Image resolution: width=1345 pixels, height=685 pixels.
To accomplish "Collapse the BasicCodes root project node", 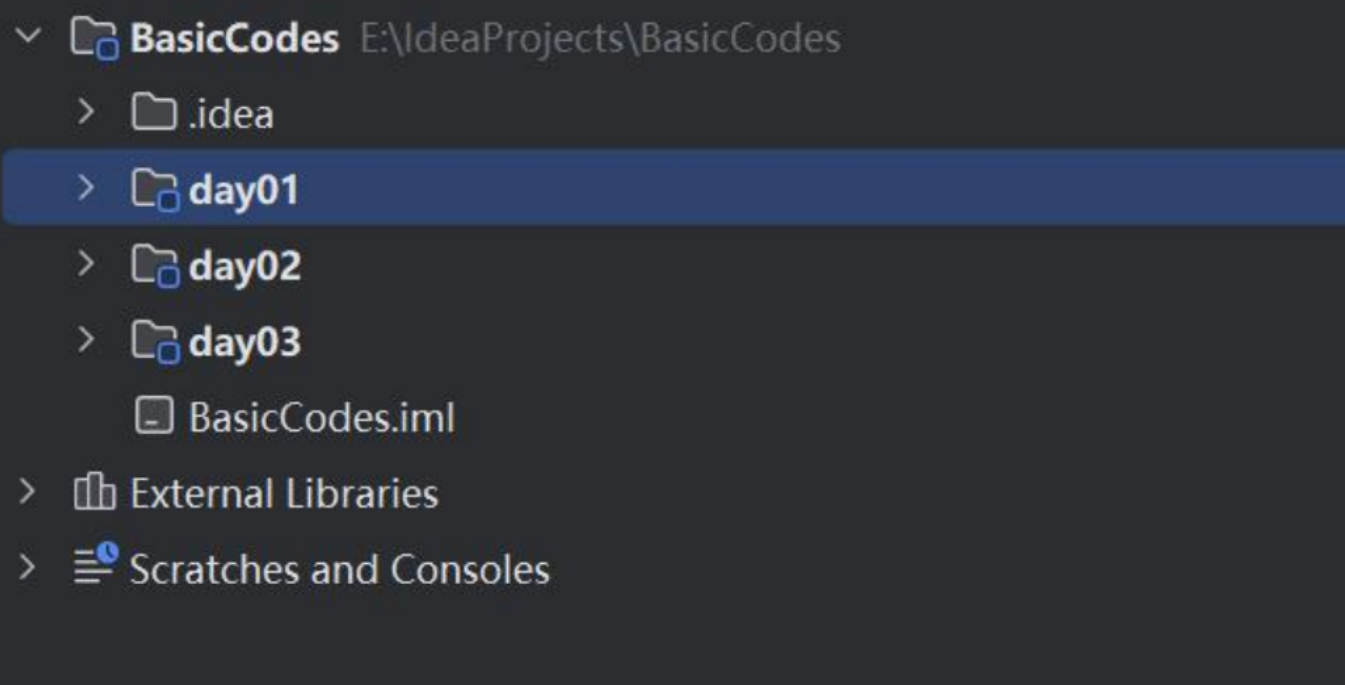I will [x=28, y=37].
